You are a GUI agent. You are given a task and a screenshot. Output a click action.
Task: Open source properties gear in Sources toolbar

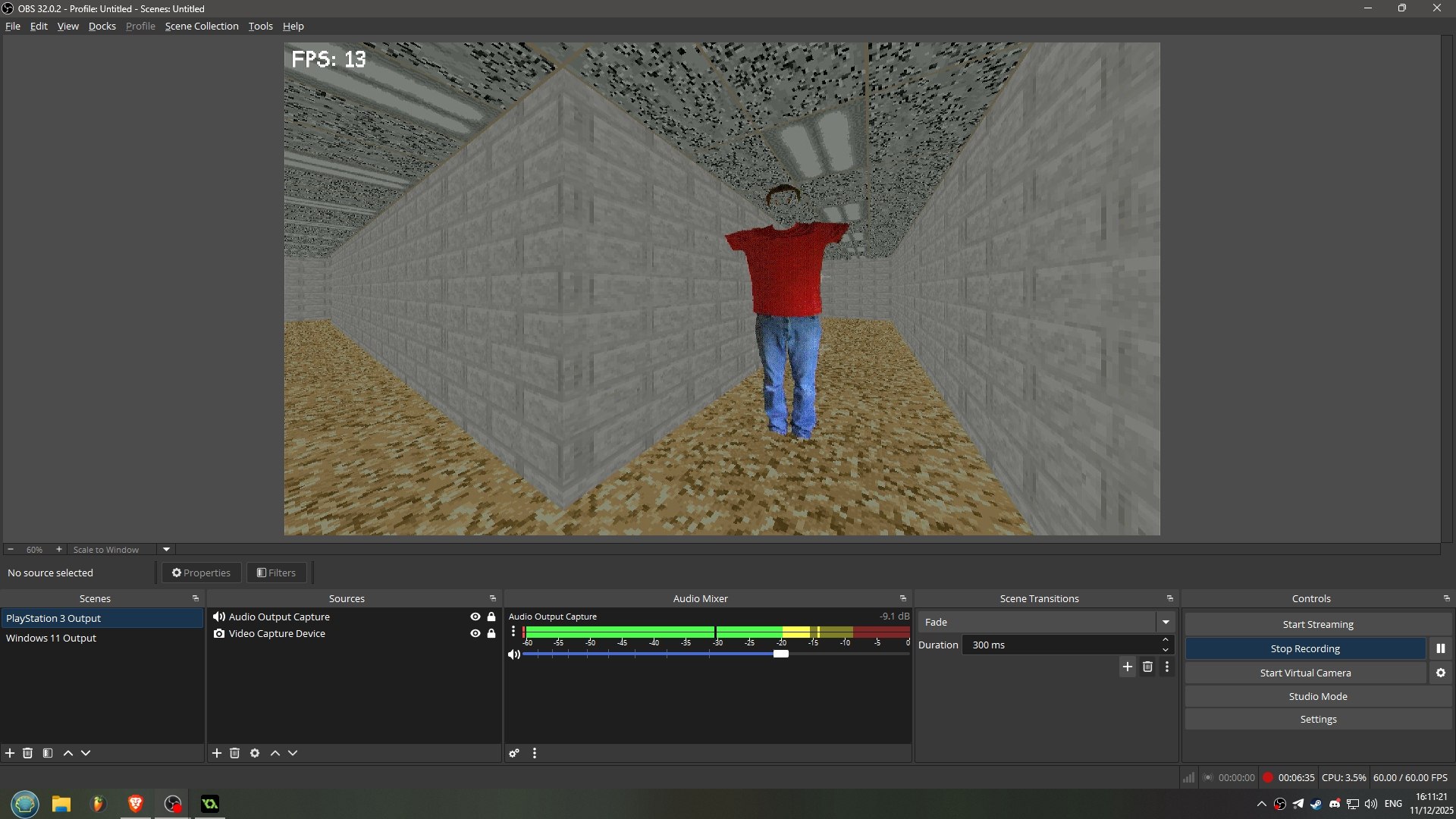[255, 753]
